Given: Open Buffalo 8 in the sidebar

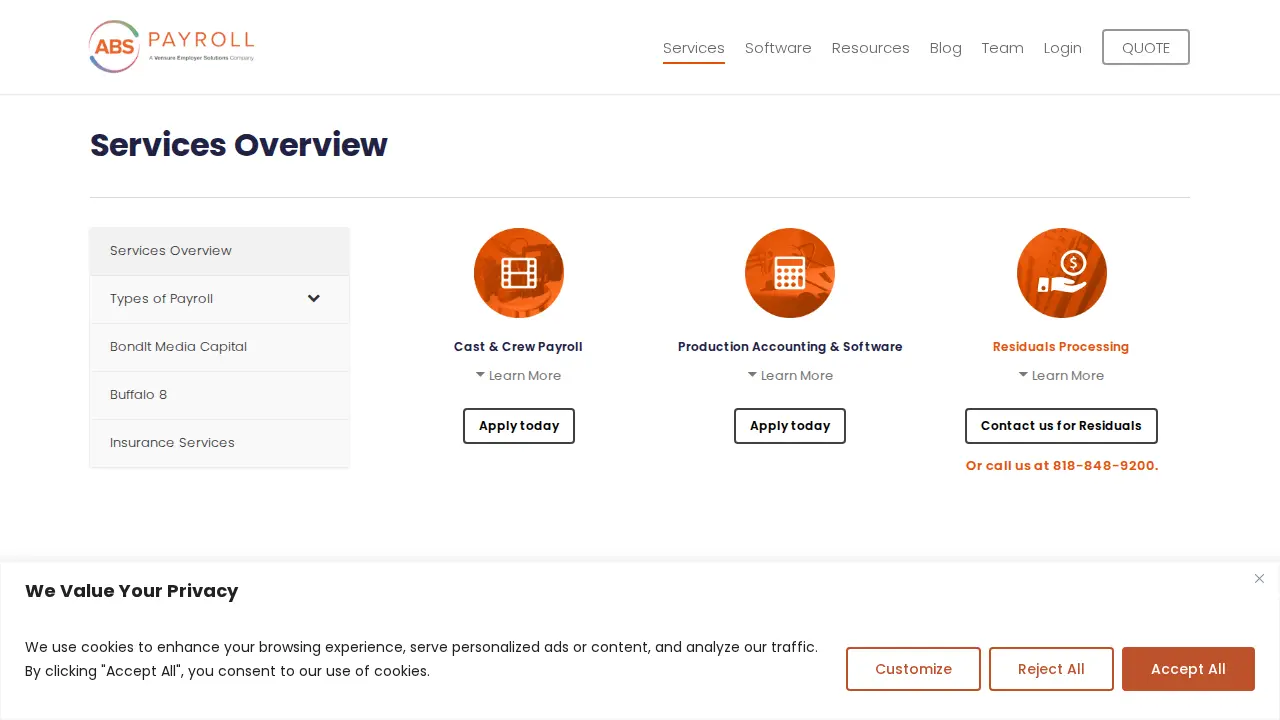Looking at the screenshot, I should click(220, 395).
